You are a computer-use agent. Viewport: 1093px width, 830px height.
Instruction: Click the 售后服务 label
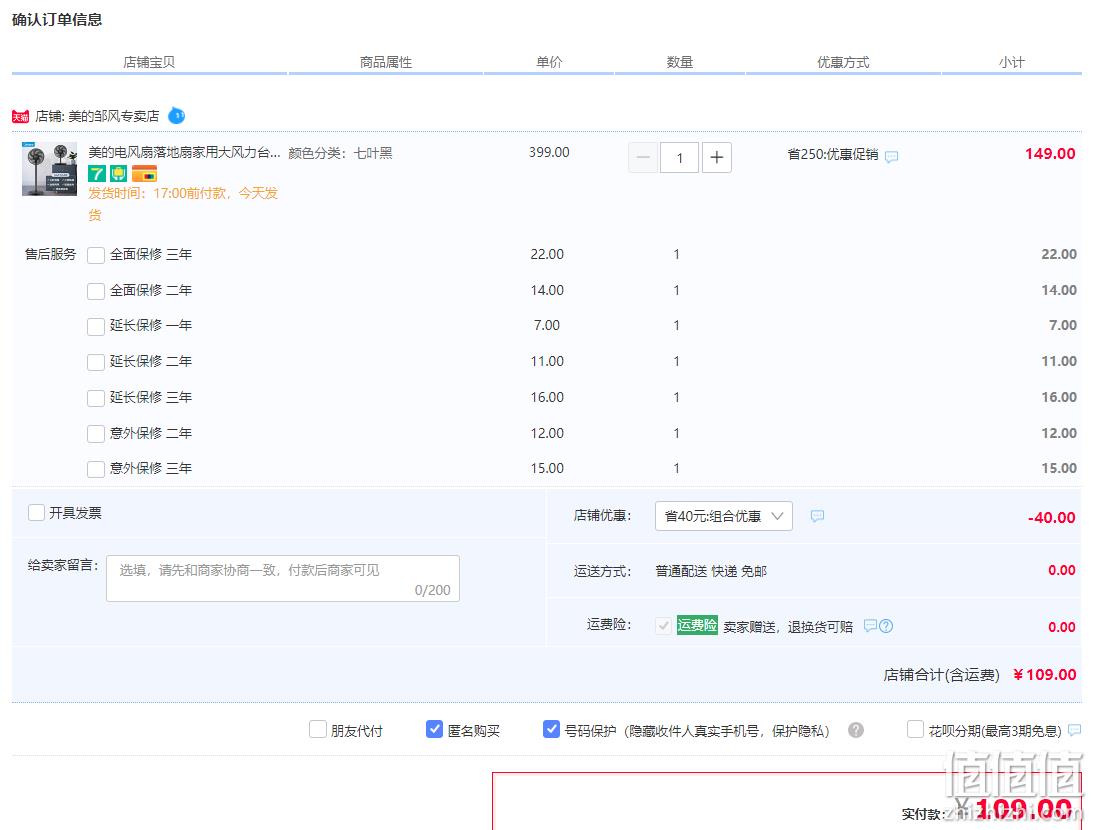50,254
